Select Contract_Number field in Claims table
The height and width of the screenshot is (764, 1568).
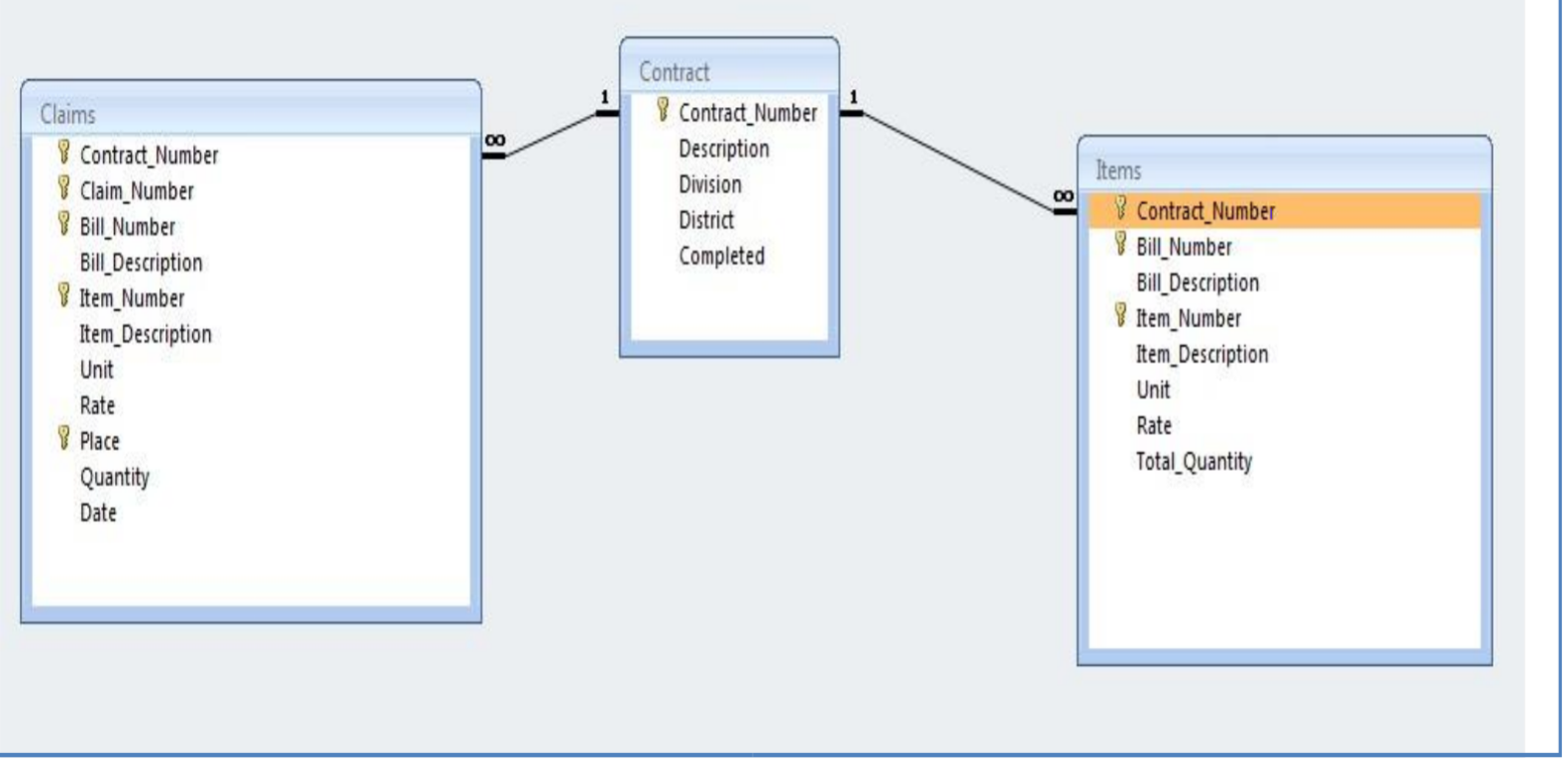point(149,156)
